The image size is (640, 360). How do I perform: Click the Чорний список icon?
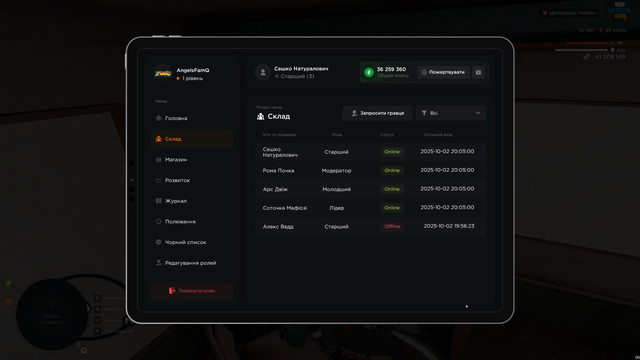(158, 242)
